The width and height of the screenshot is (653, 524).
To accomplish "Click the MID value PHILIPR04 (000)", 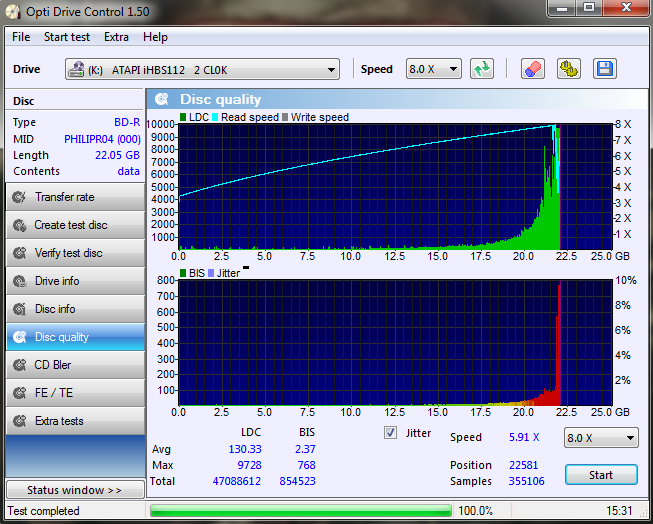I will point(102,139).
